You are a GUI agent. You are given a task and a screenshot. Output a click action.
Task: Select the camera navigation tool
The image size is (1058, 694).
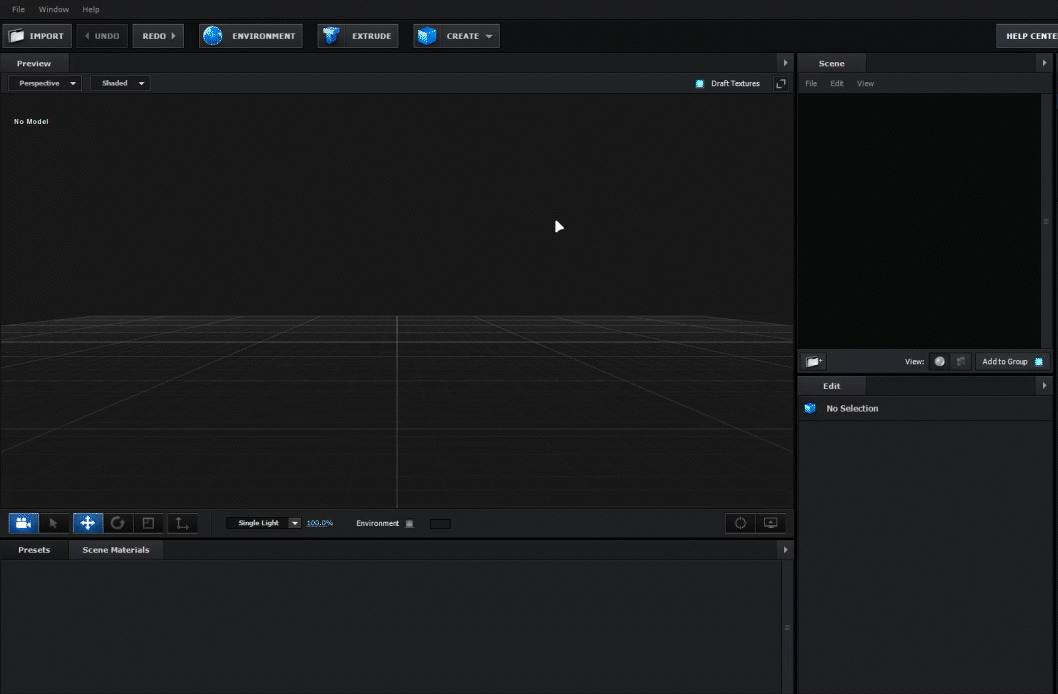pos(23,523)
